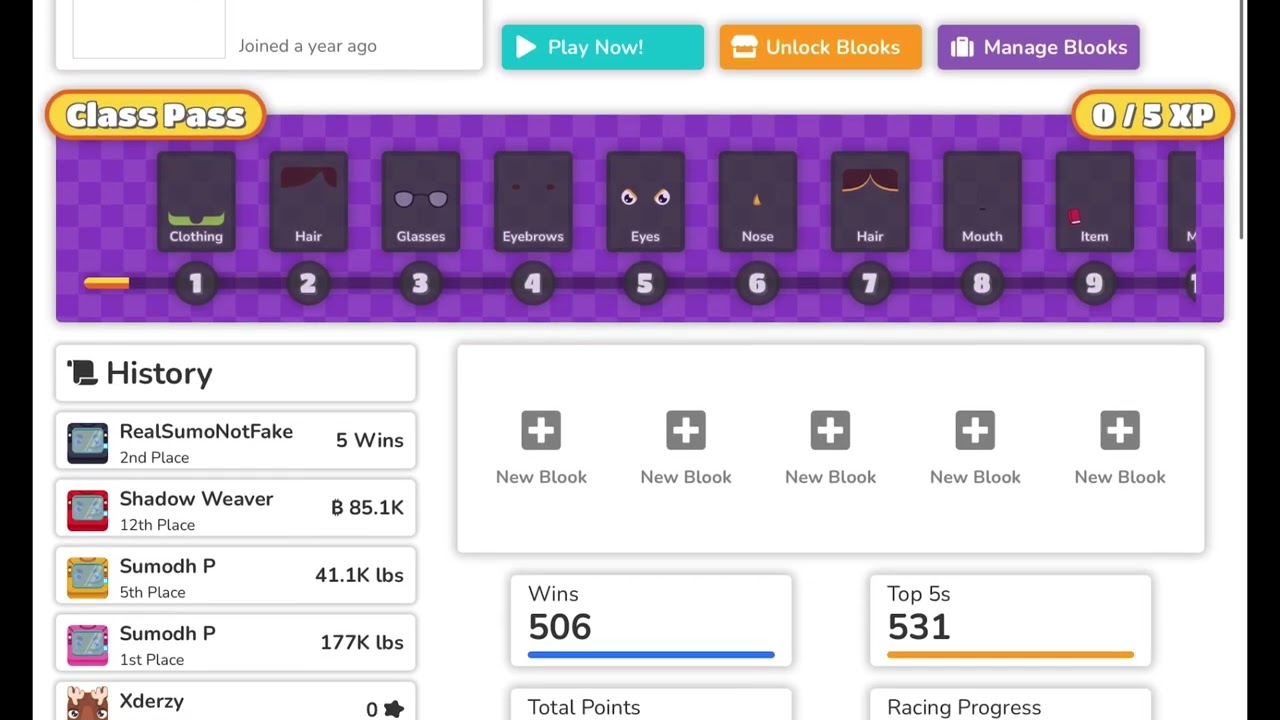Open the Shadow Weaver history entry
The image size is (1280, 720).
pyautogui.click(x=236, y=509)
